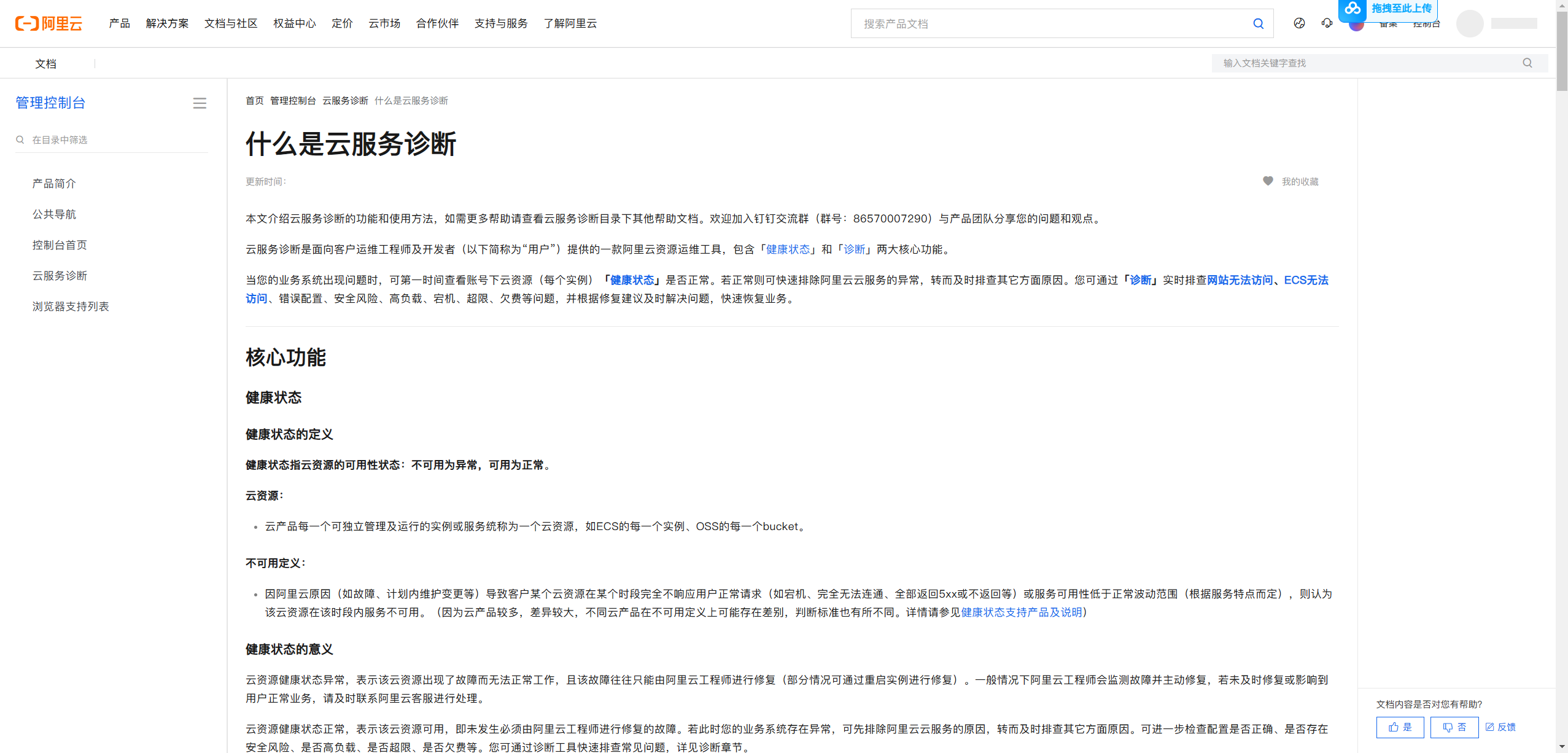The height and width of the screenshot is (753, 1568).
Task: Open the 定价 menu item
Action: pos(342,23)
